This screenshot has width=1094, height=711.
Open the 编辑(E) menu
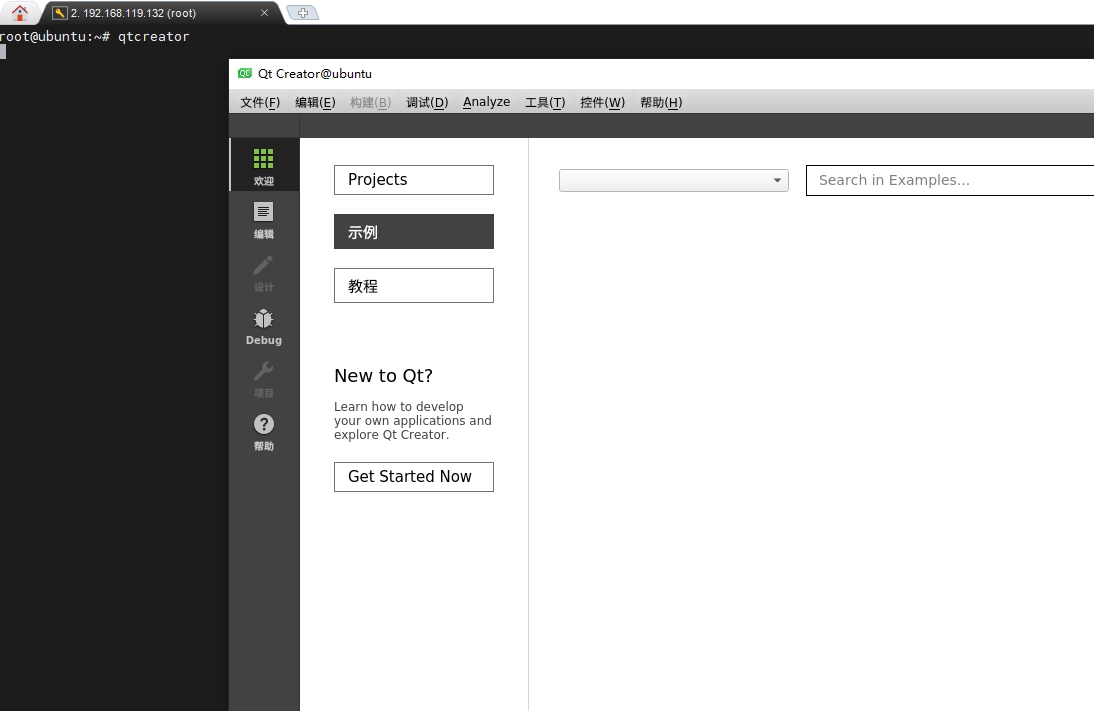pos(315,102)
